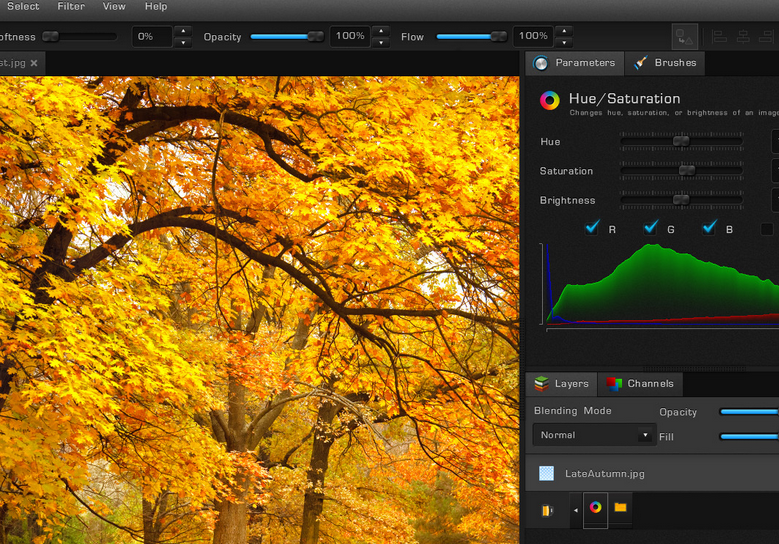Click the small left arrow beside the effect icons
779x544 pixels.
tap(575, 510)
